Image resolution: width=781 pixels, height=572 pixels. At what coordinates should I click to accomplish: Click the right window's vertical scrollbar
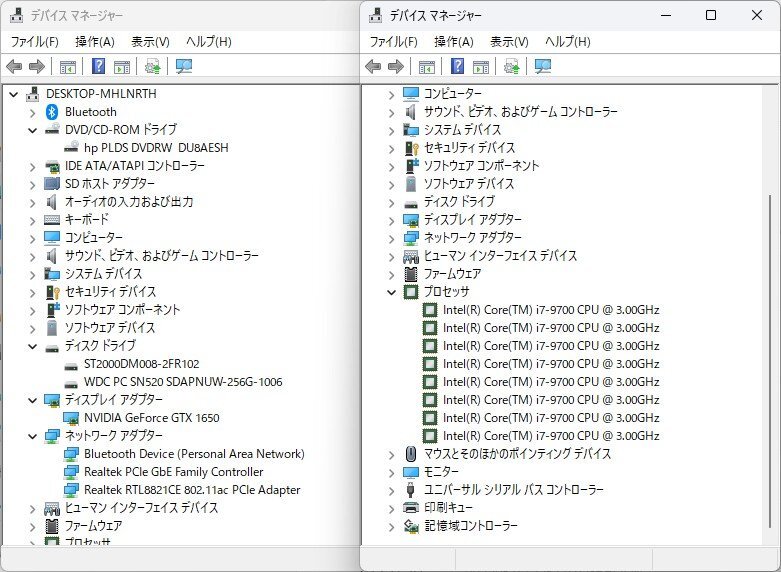[x=768, y=300]
